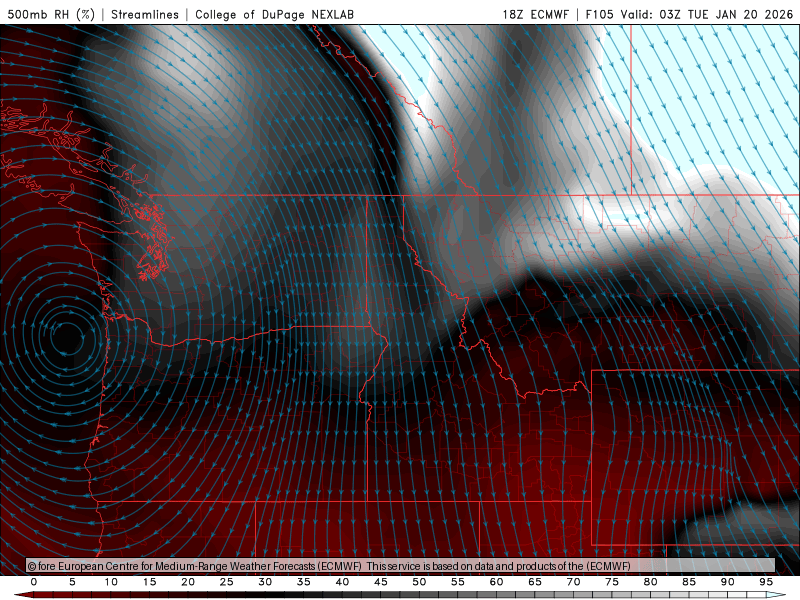The height and width of the screenshot is (600, 800).
Task: Click the "F105" forecast hour text
Action: click(x=599, y=14)
